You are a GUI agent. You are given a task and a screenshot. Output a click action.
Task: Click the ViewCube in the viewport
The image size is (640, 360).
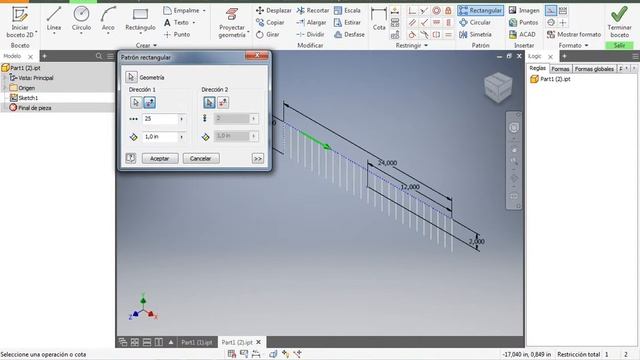pos(498,87)
